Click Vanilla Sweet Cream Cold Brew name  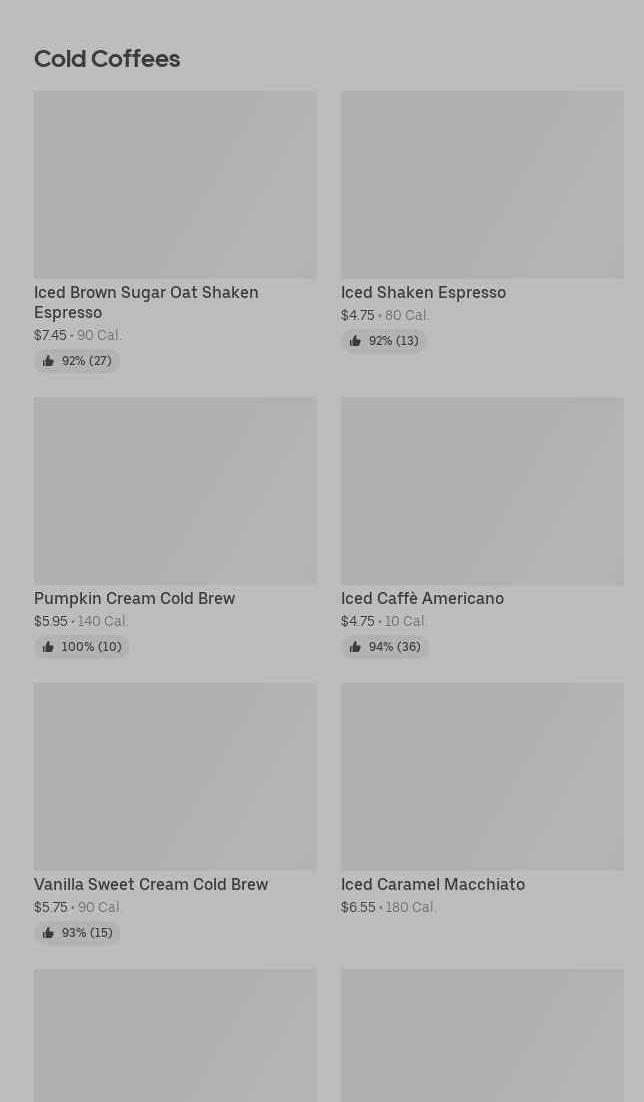151,885
